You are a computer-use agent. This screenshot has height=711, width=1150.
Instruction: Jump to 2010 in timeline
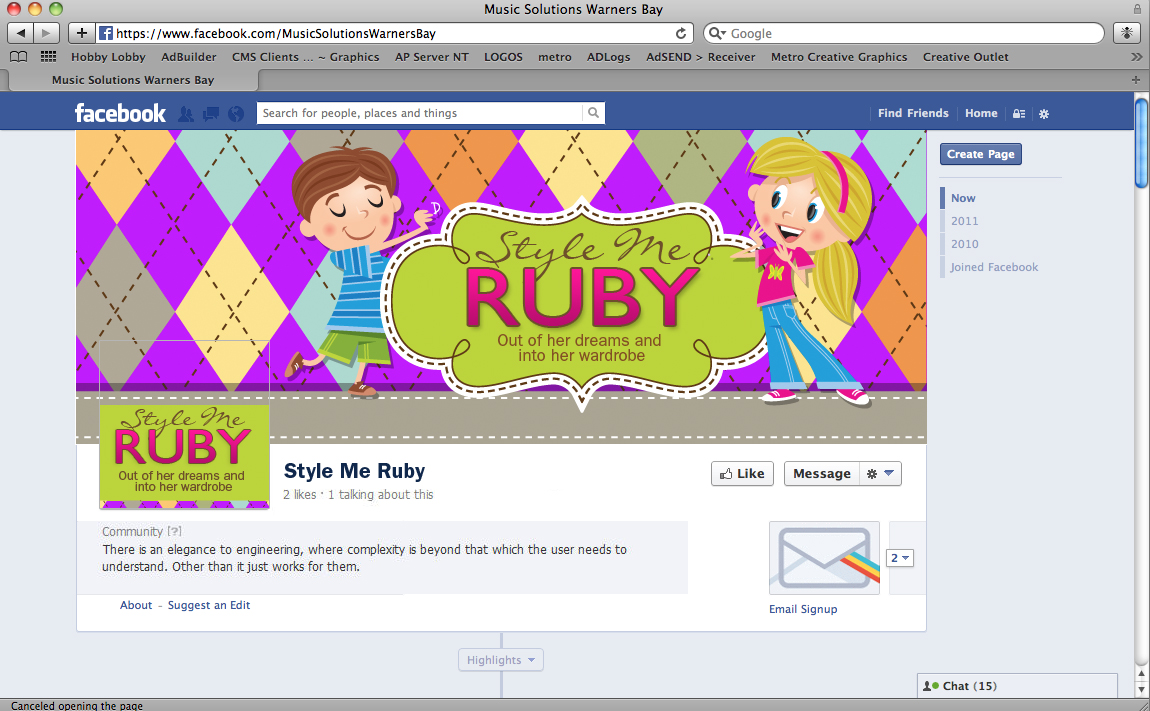pos(964,244)
